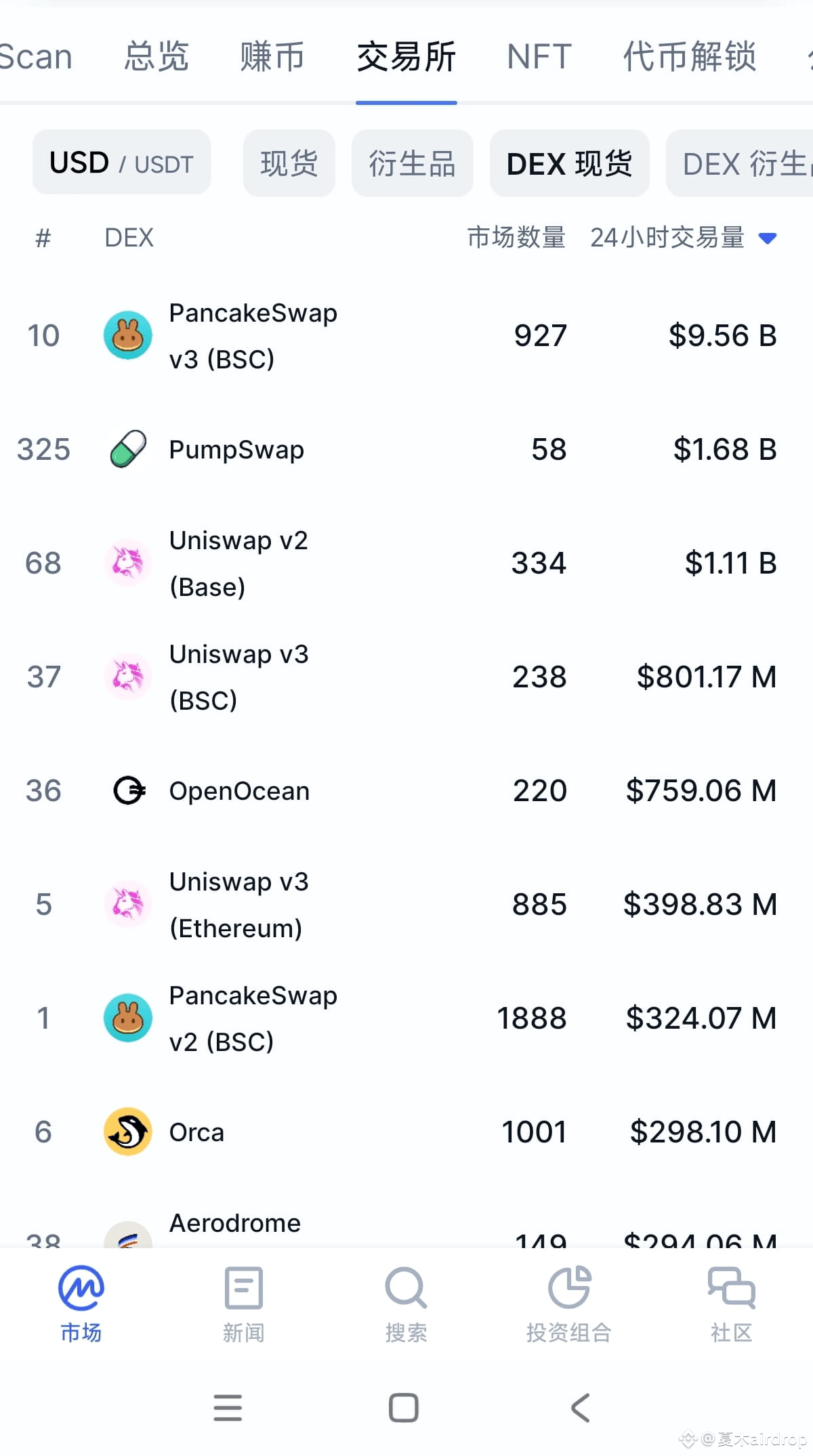The height and width of the screenshot is (1456, 813).
Task: Open the 社区 community chat icon
Action: click(x=731, y=1287)
